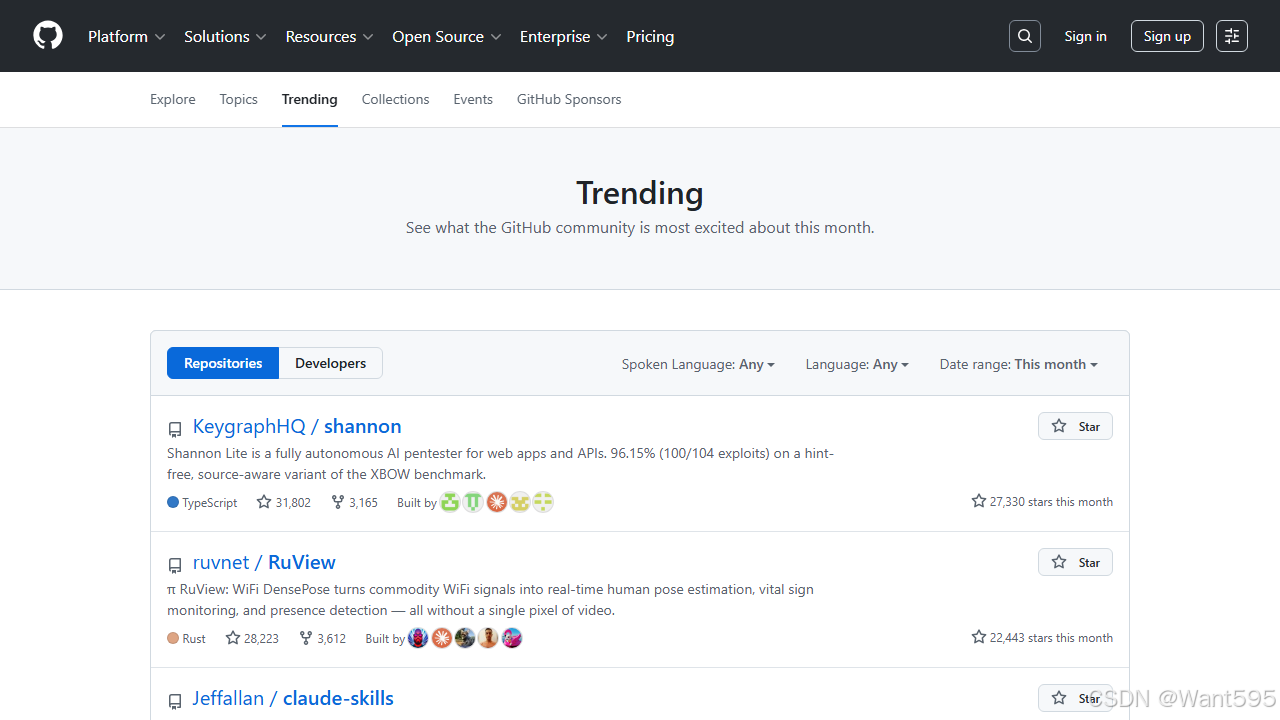Screen dimensions: 1280x720
Task: Open the fifth contributor avatar on RuView
Action: [512, 638]
